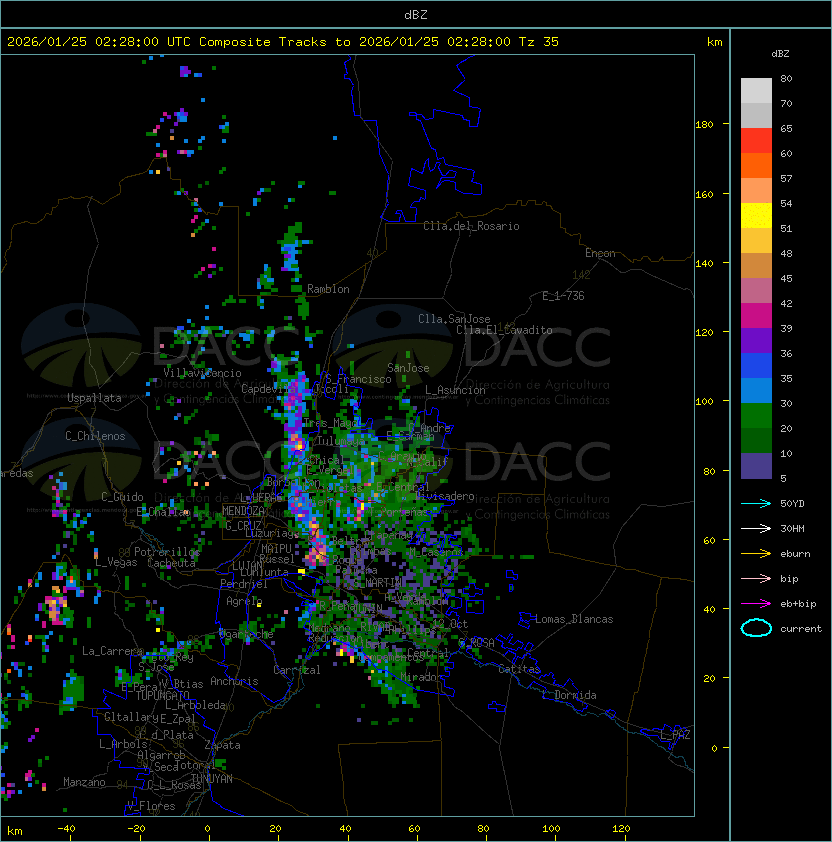Click the cyan 'current' ellipse symbol
The height and width of the screenshot is (842, 832).
click(x=756, y=628)
